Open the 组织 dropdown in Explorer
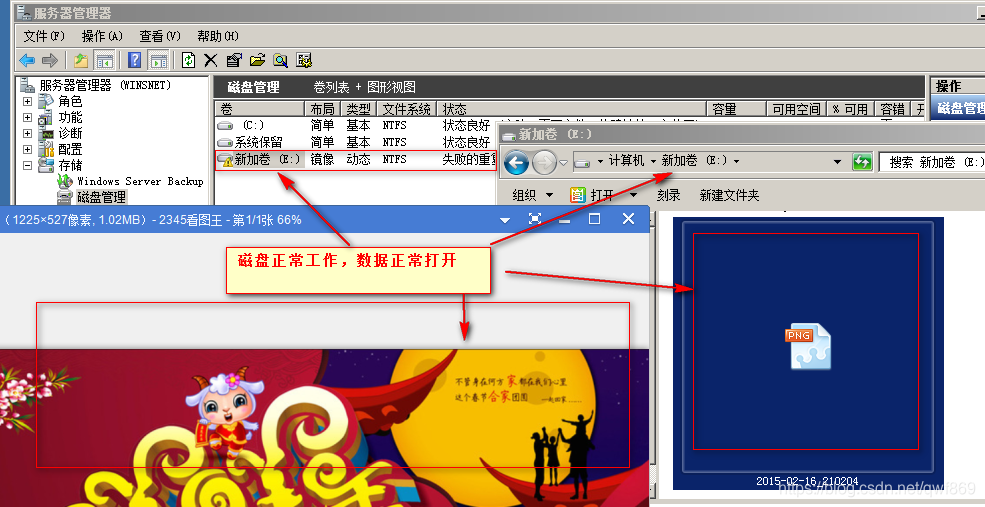985x507 pixels. click(x=533, y=195)
